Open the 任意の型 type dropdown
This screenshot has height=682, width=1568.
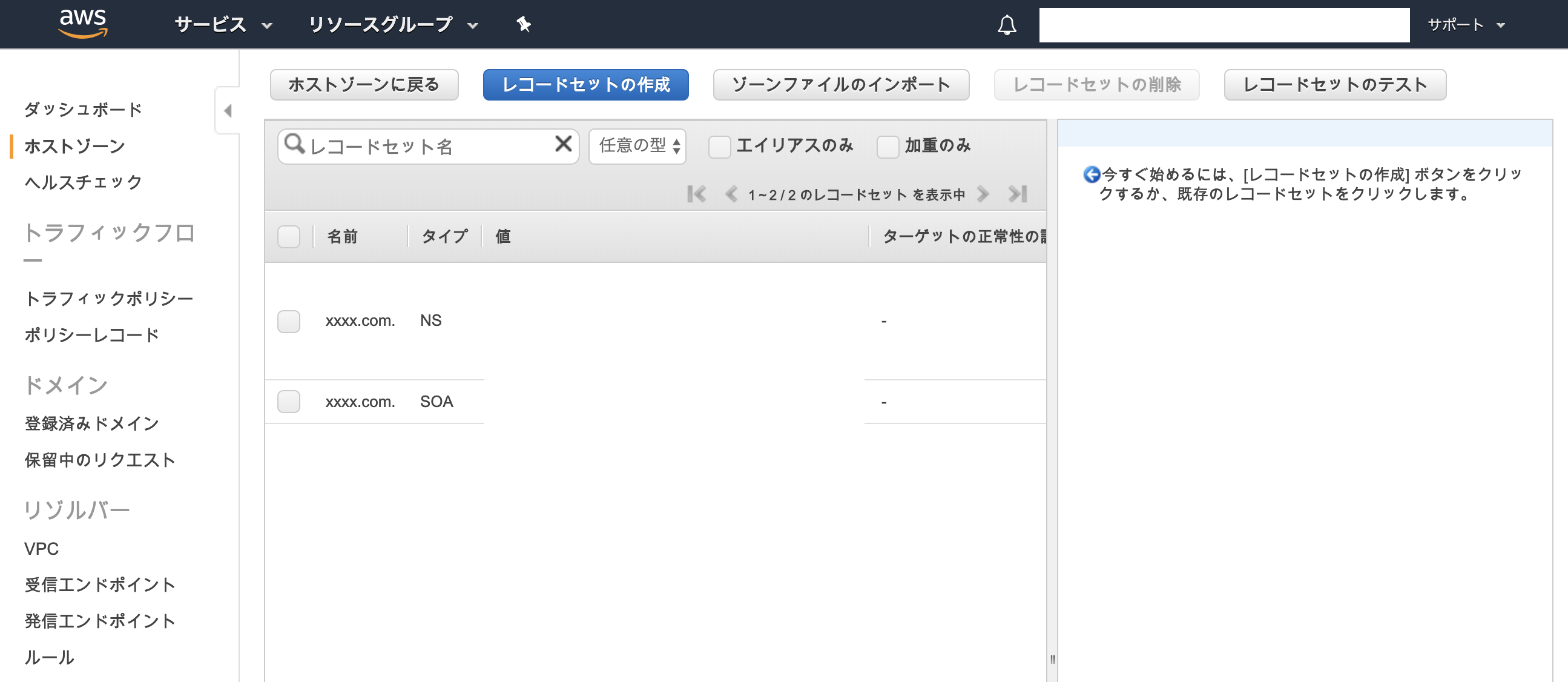637,145
